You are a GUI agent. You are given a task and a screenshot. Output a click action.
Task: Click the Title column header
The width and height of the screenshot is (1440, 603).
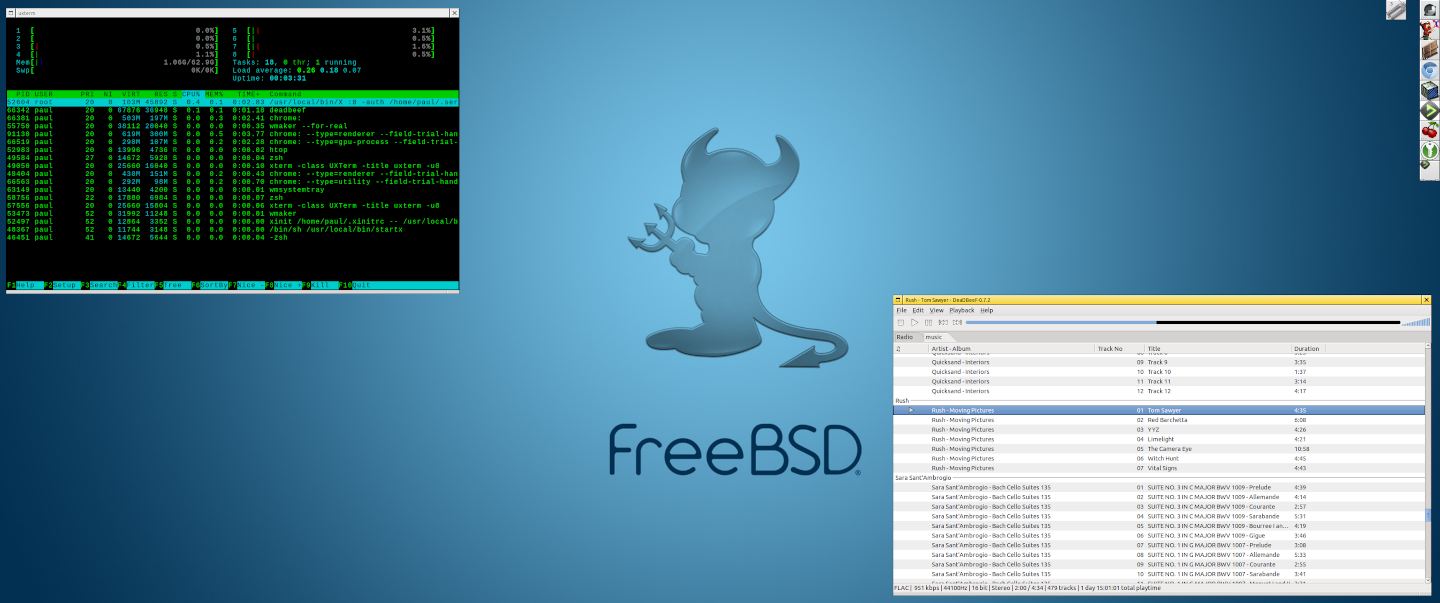click(x=1153, y=349)
